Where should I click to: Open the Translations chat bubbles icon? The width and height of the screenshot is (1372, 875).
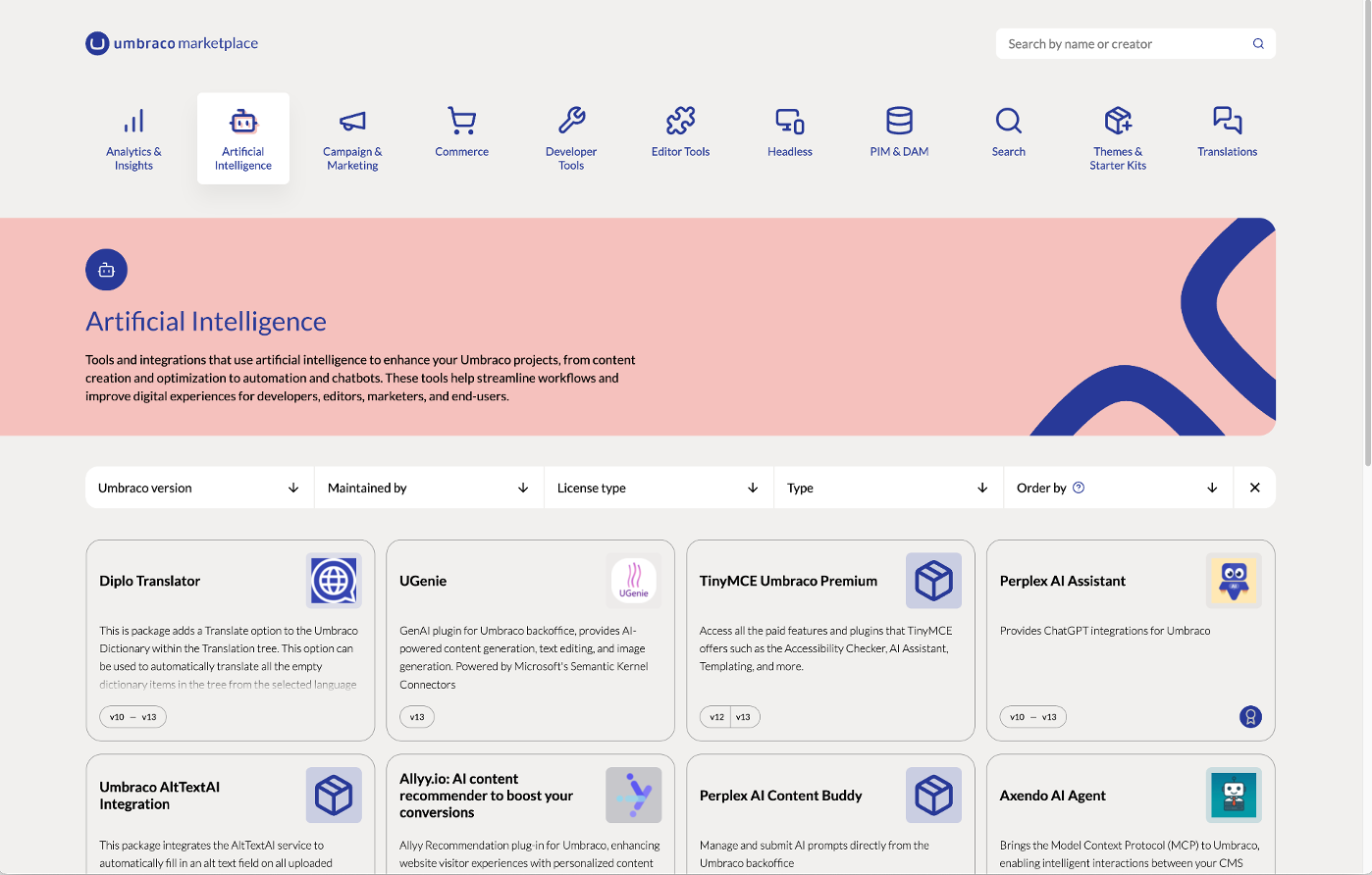click(1227, 121)
